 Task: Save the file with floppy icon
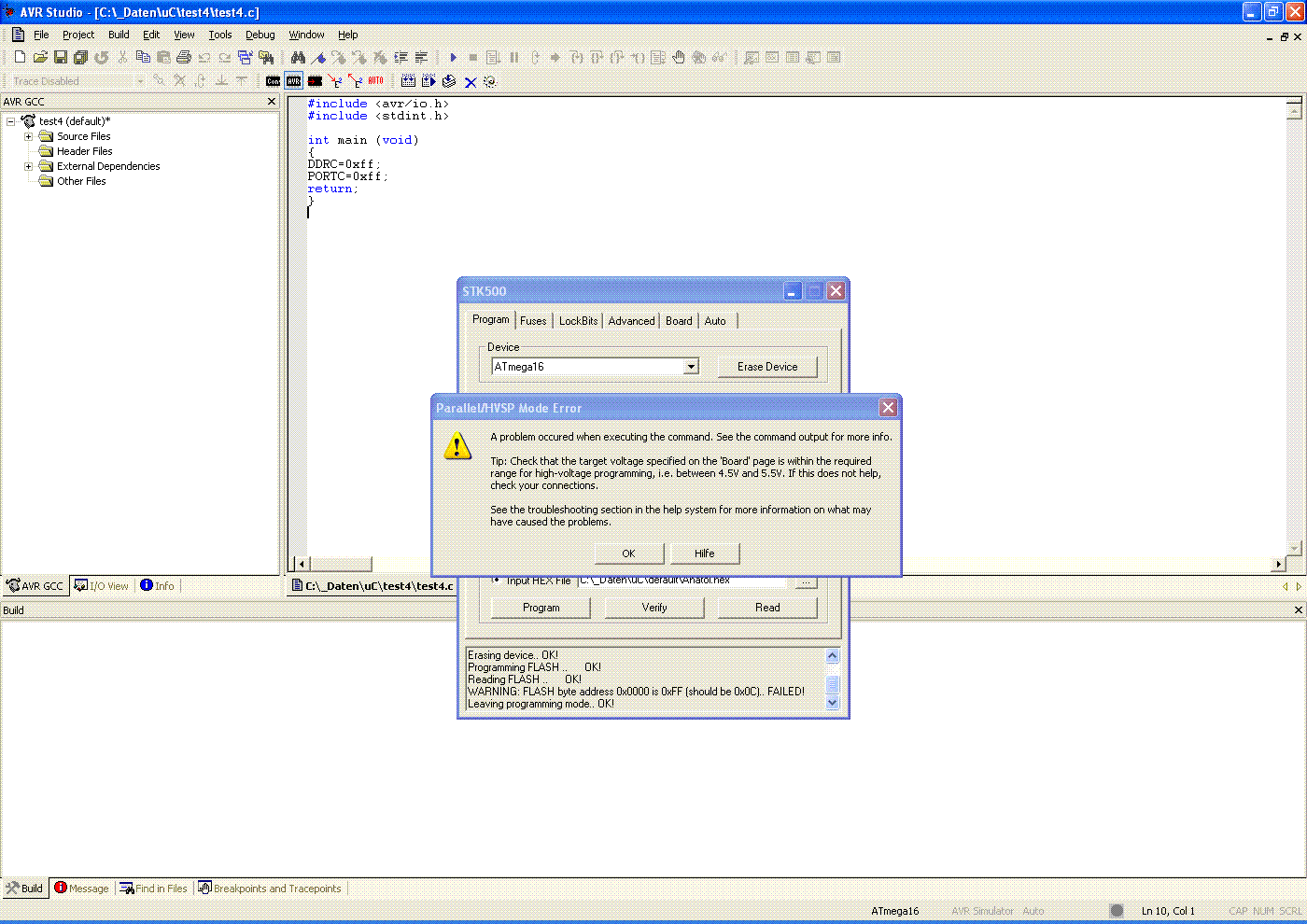pyautogui.click(x=61, y=58)
